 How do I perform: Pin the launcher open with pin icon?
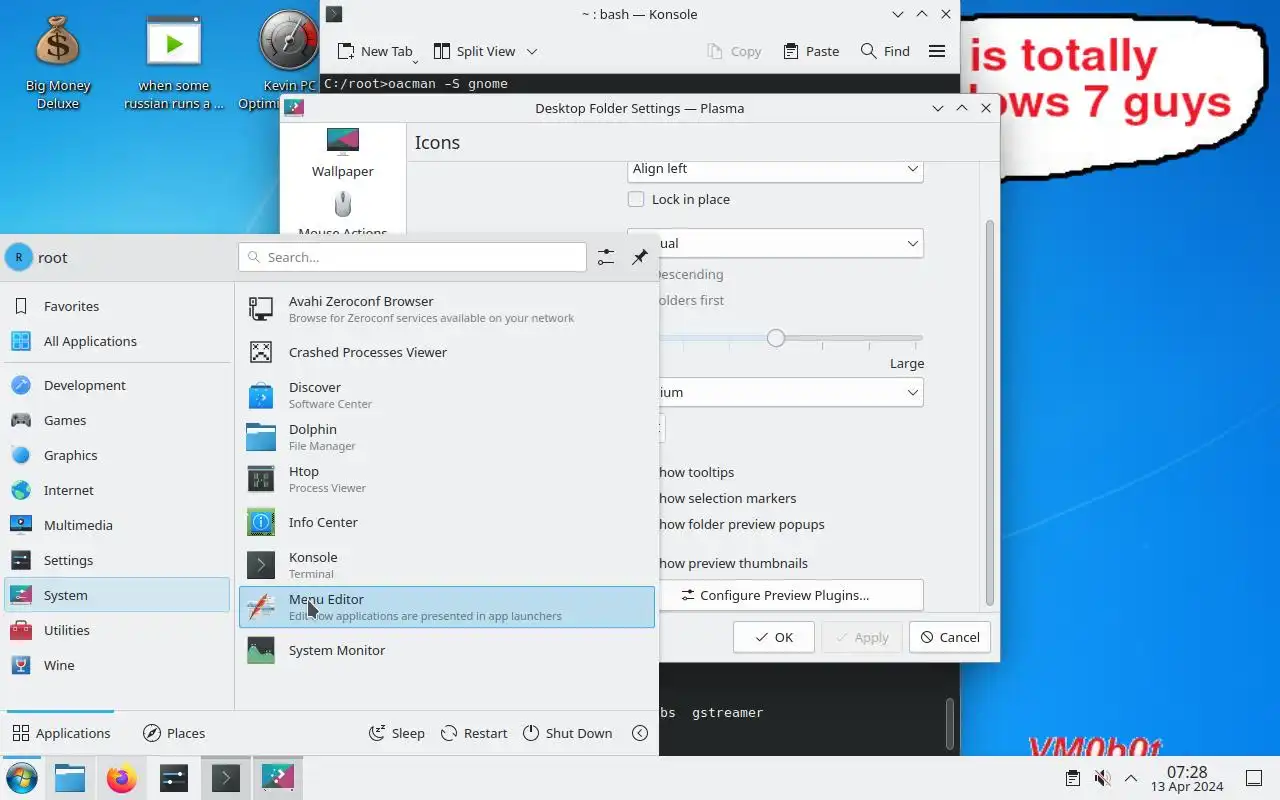tap(640, 257)
